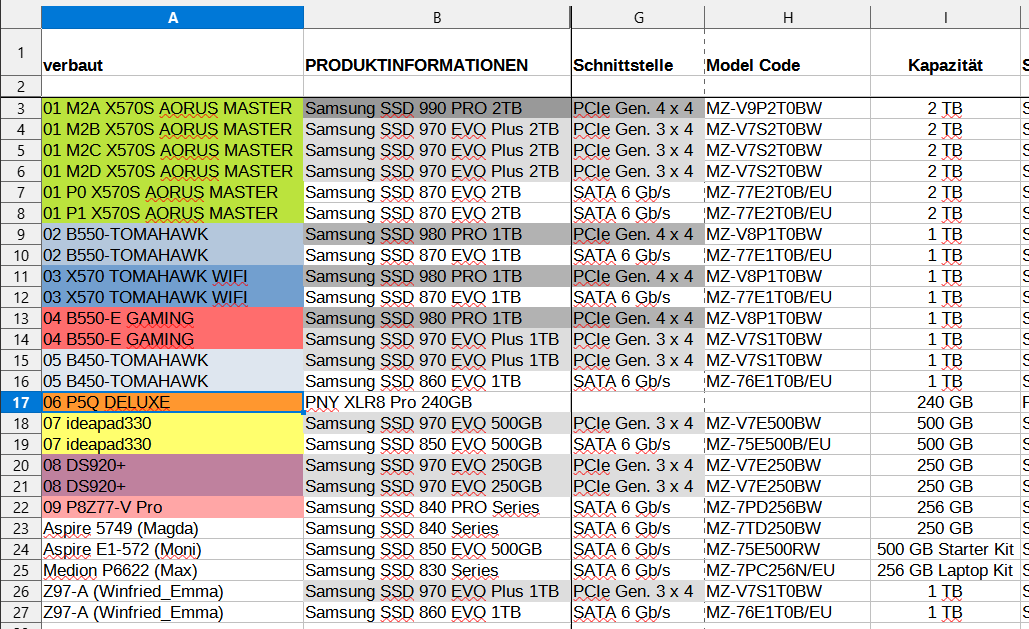Image resolution: width=1029 pixels, height=629 pixels.
Task: Select '08 DS920+' in row 21
Action: [173, 487]
